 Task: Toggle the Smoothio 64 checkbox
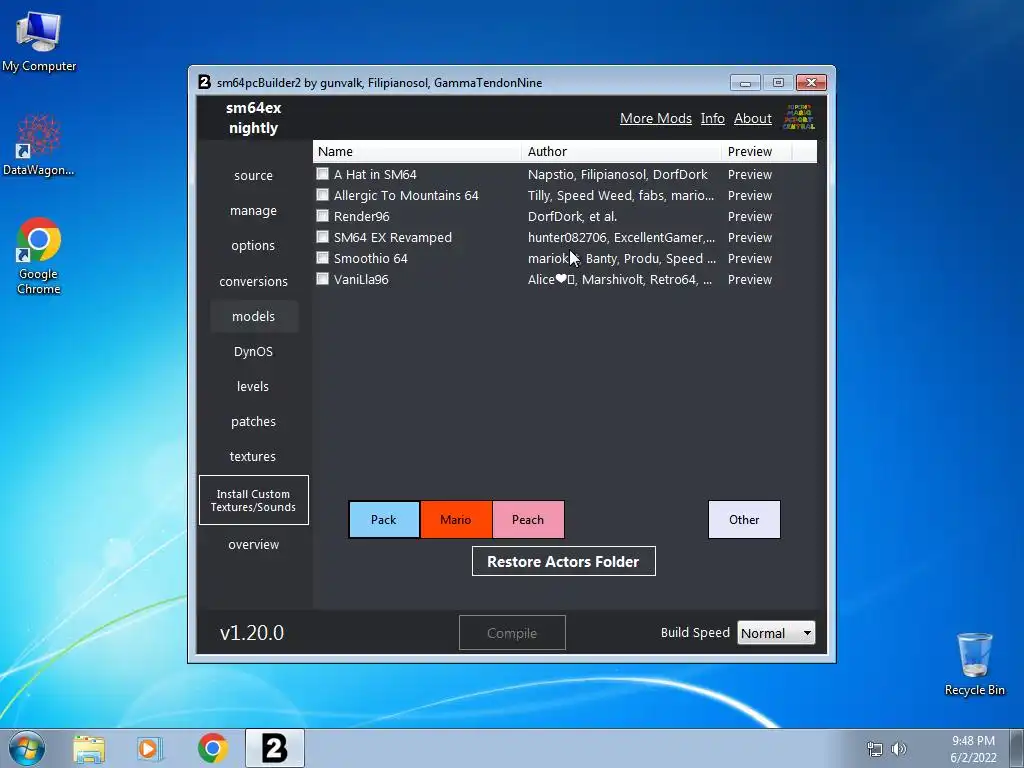323,257
